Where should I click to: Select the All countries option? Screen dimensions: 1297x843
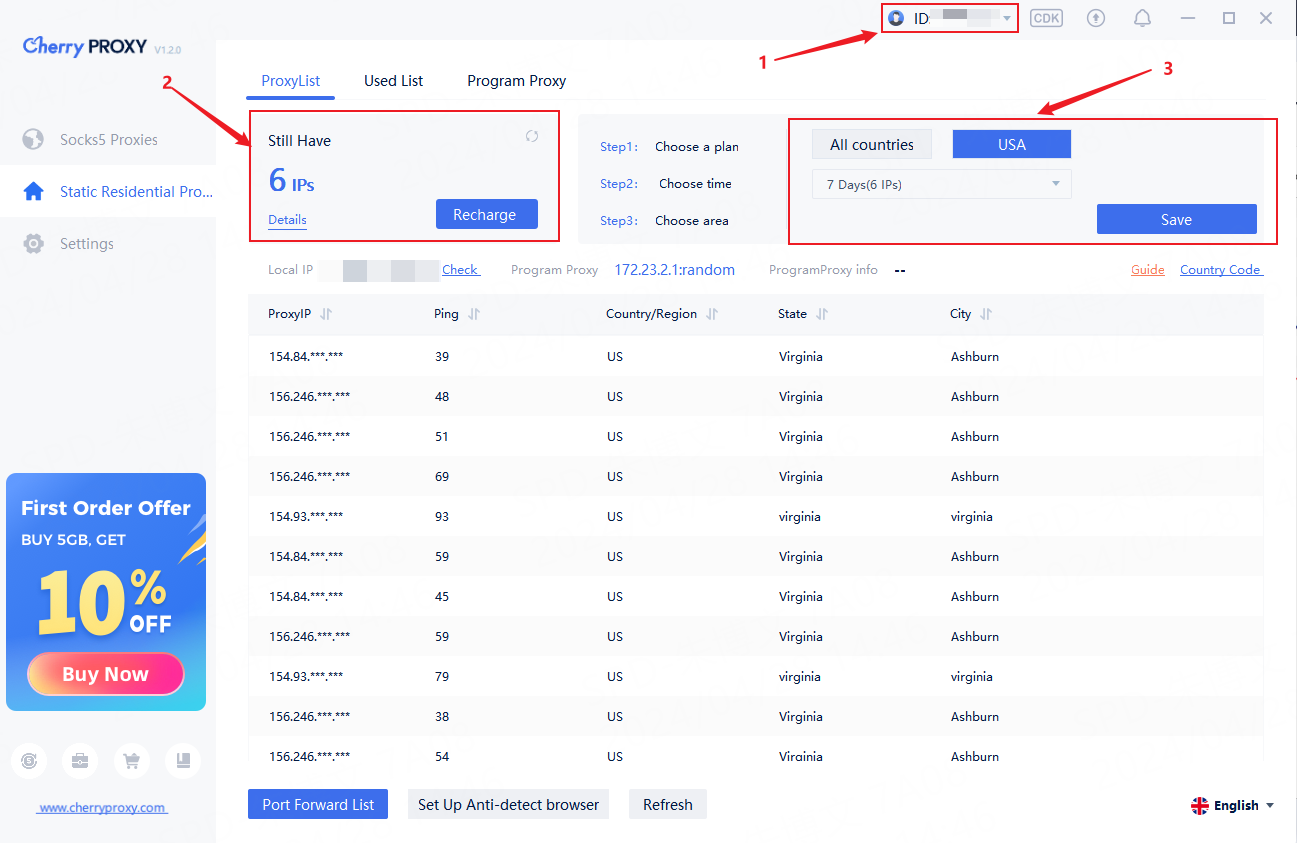pos(871,145)
